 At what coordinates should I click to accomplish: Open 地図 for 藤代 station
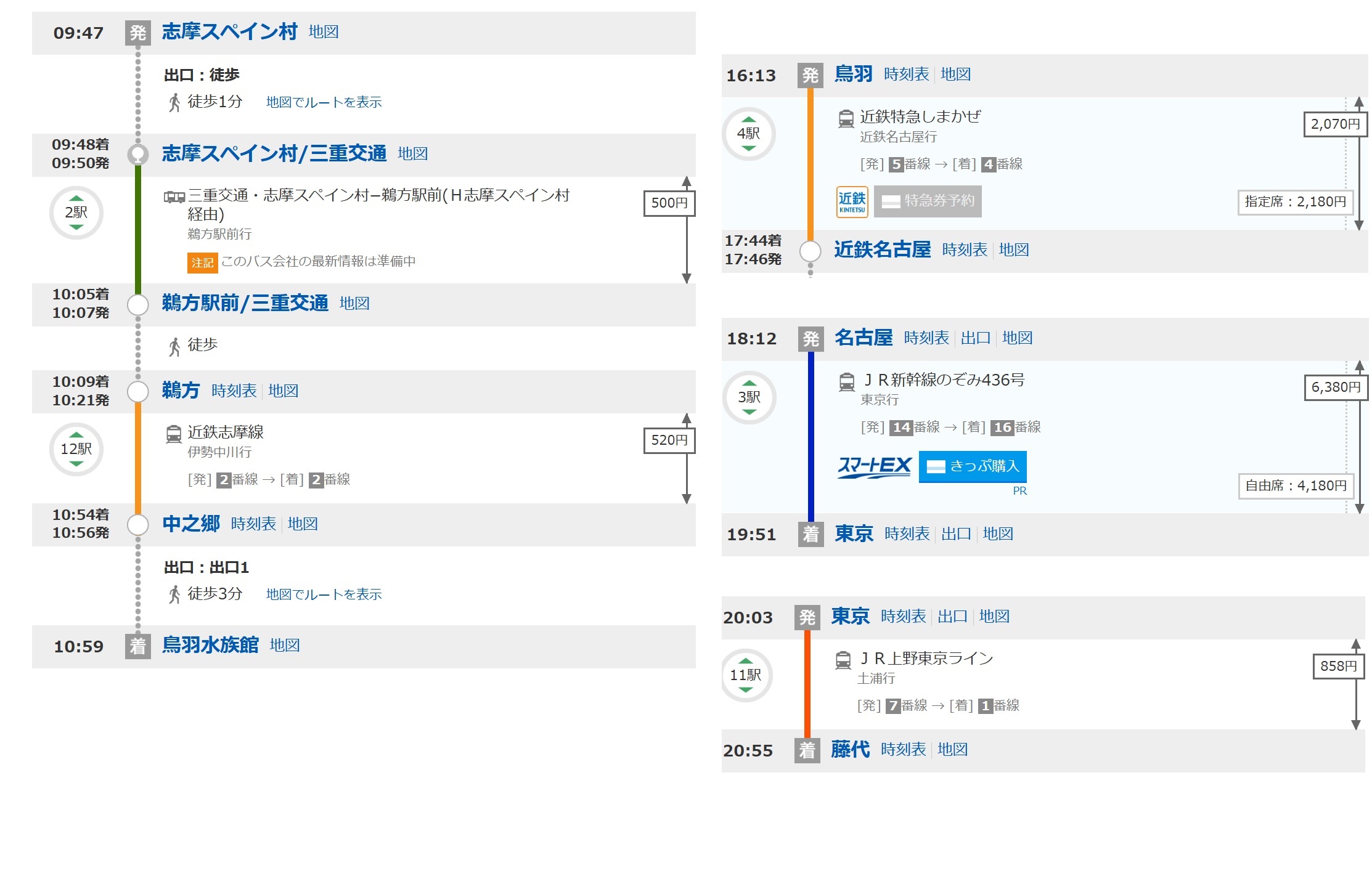tap(953, 749)
